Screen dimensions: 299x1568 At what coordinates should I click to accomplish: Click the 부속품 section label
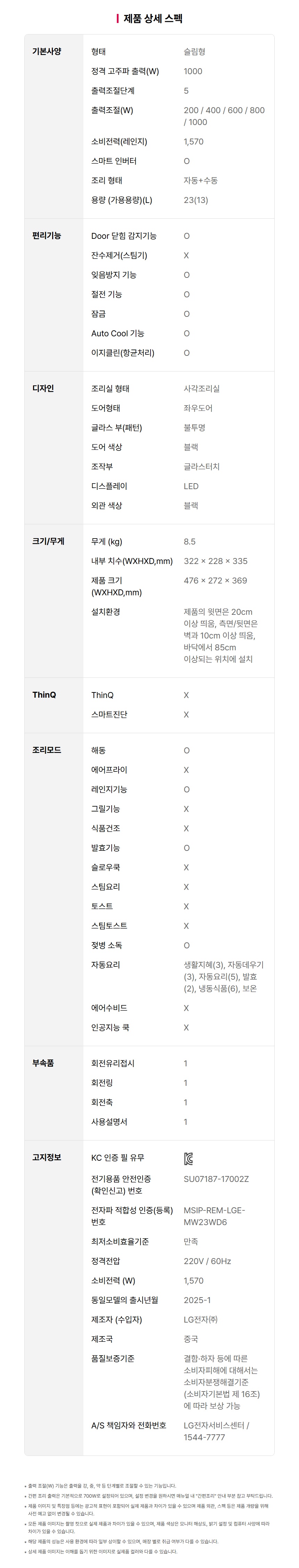click(43, 1063)
